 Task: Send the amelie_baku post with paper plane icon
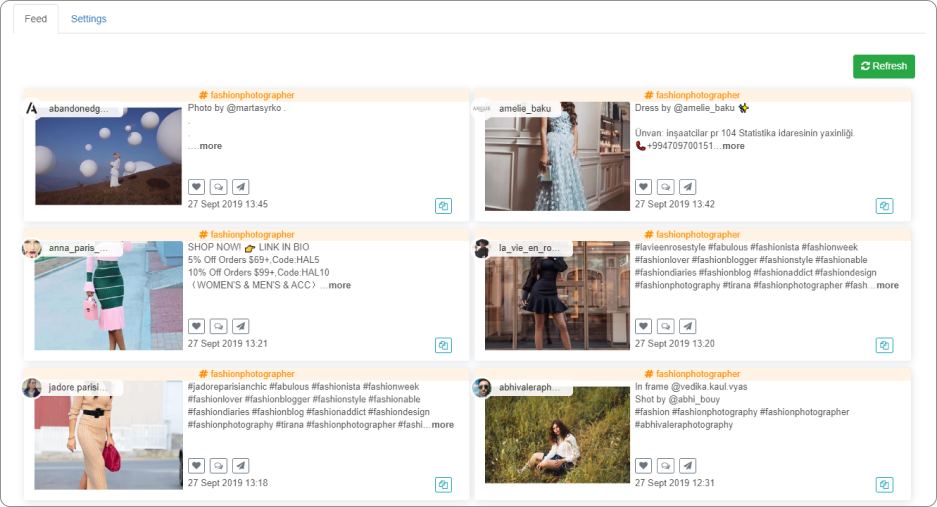[687, 187]
